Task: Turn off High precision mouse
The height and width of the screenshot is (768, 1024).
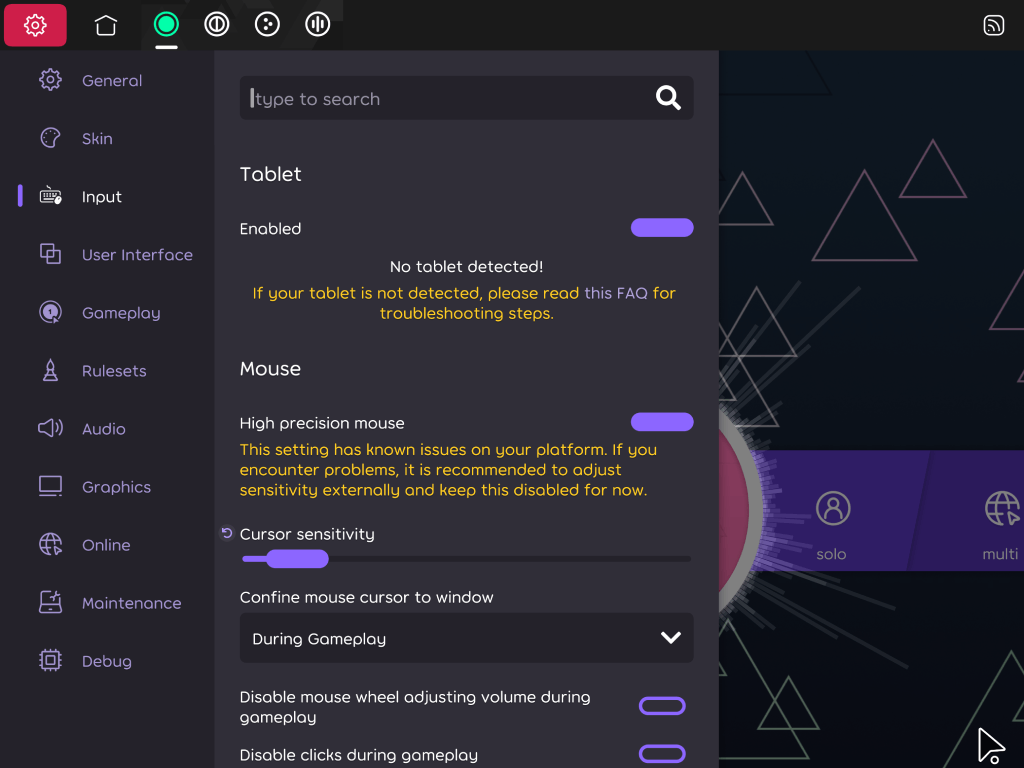Action: (662, 421)
